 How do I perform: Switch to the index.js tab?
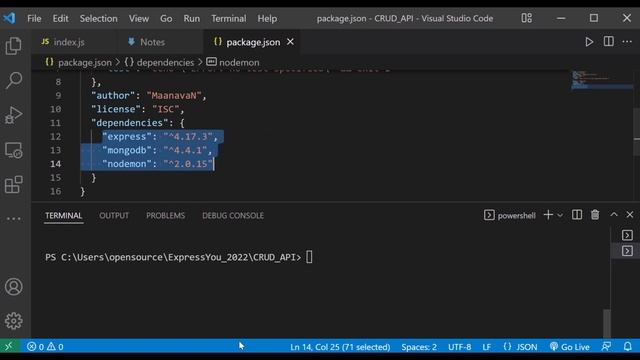(73, 42)
